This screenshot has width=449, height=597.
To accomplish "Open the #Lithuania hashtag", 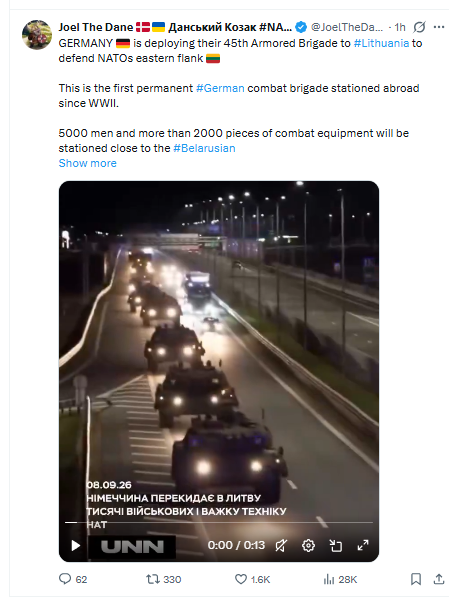I will pos(381,43).
